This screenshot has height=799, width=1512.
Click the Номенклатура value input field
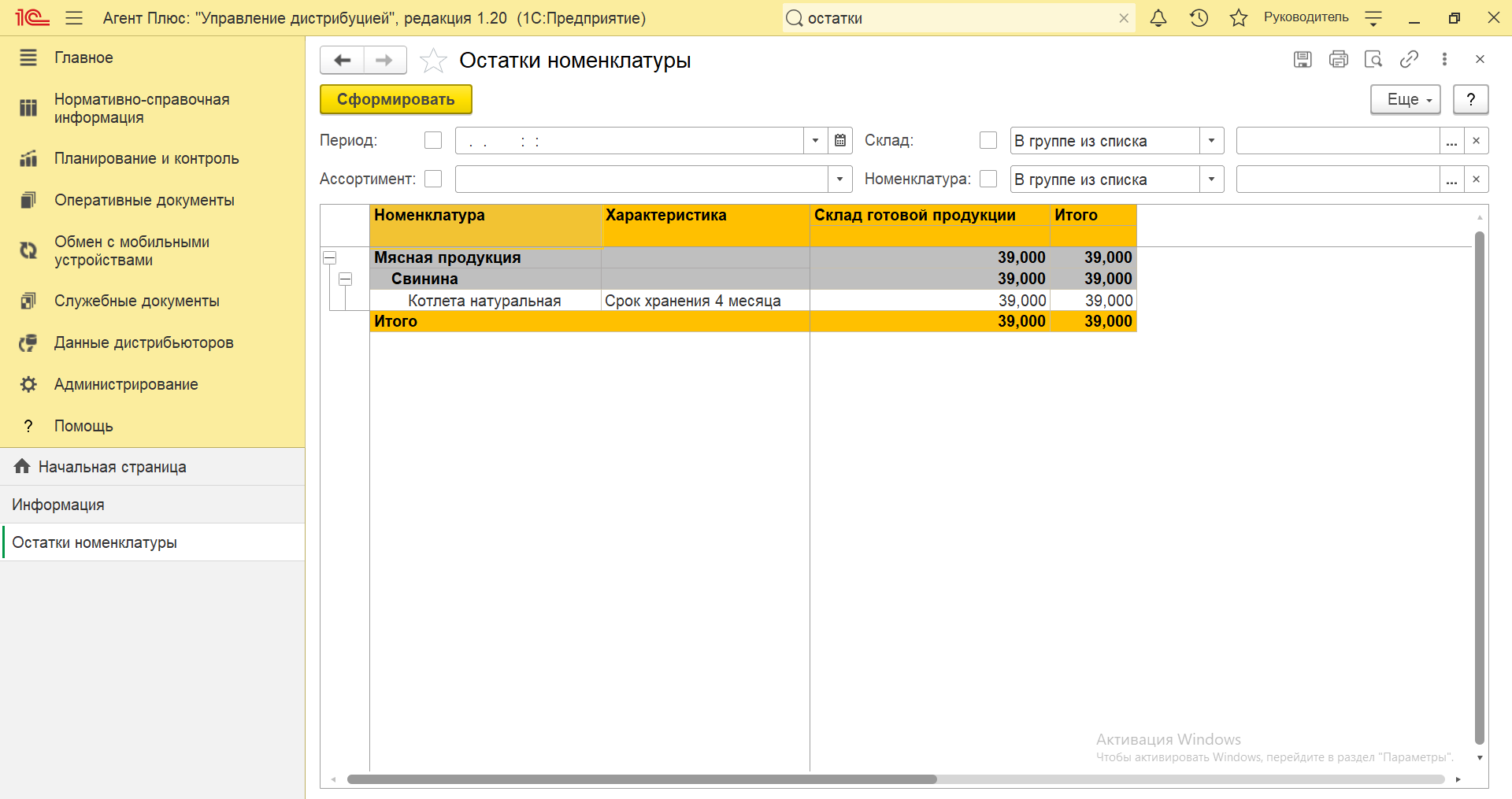(x=1338, y=179)
